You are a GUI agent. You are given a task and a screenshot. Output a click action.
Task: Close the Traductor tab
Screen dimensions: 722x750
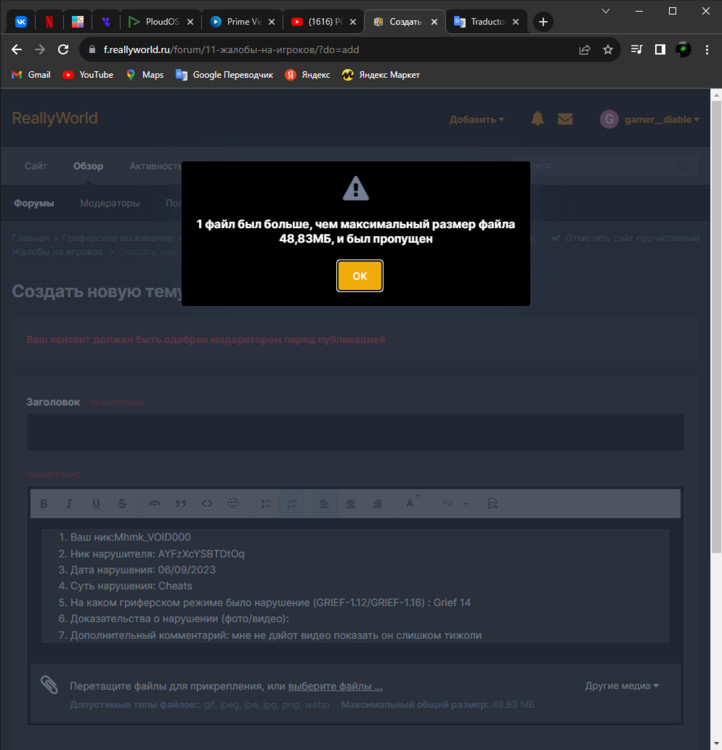coord(515,22)
